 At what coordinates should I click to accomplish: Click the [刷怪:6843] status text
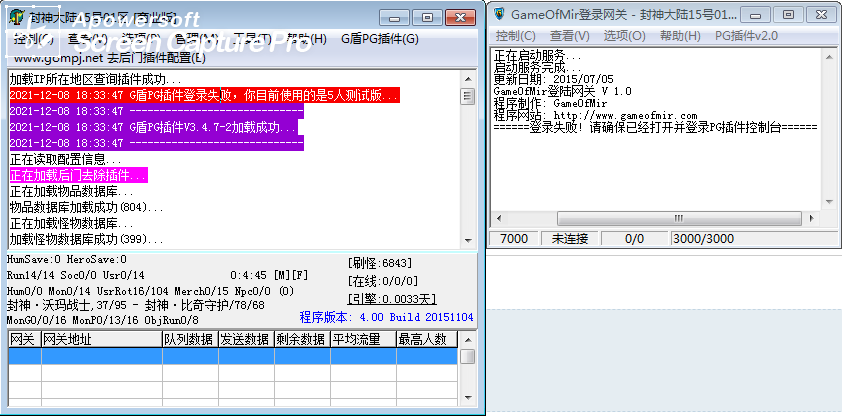coord(380,263)
